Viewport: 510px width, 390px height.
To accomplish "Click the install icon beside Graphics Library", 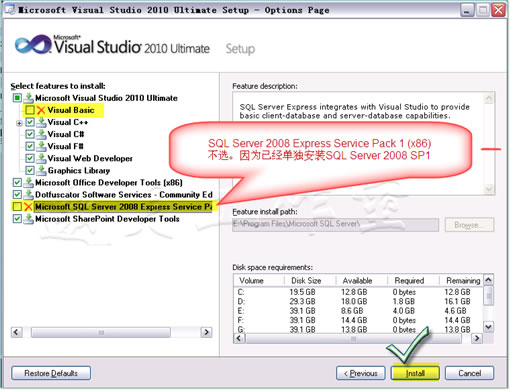I will [41, 170].
